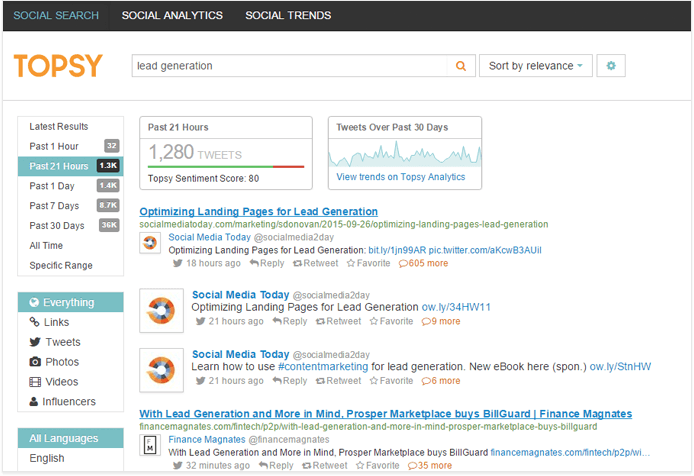Select Latest Results filter
694x476 pixels.
(71, 127)
